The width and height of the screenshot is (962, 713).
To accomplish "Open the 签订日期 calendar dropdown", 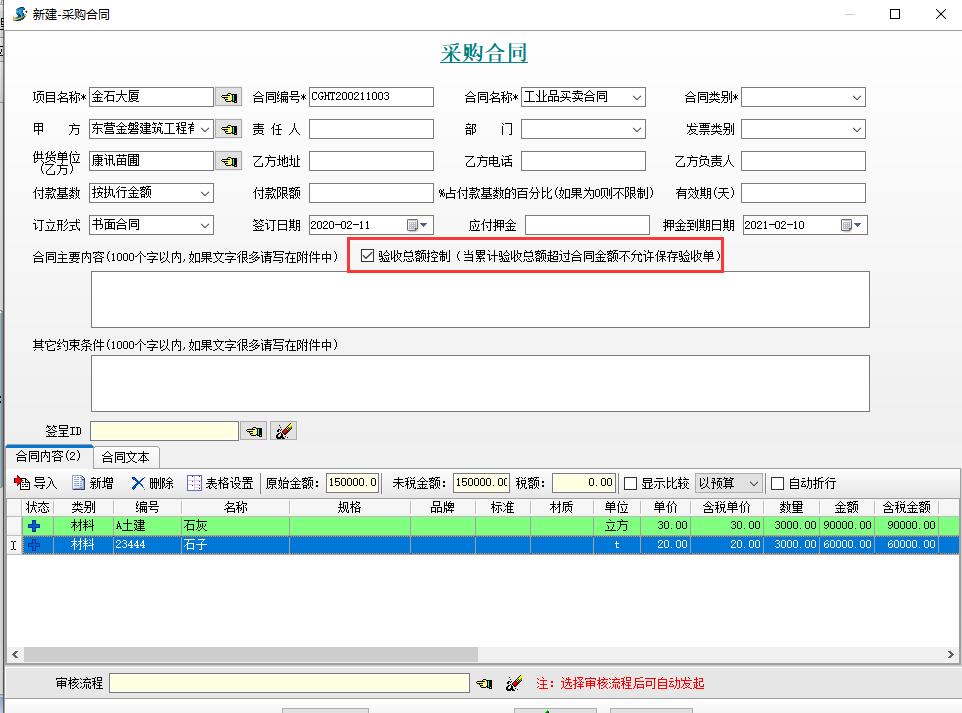I will click(x=424, y=225).
